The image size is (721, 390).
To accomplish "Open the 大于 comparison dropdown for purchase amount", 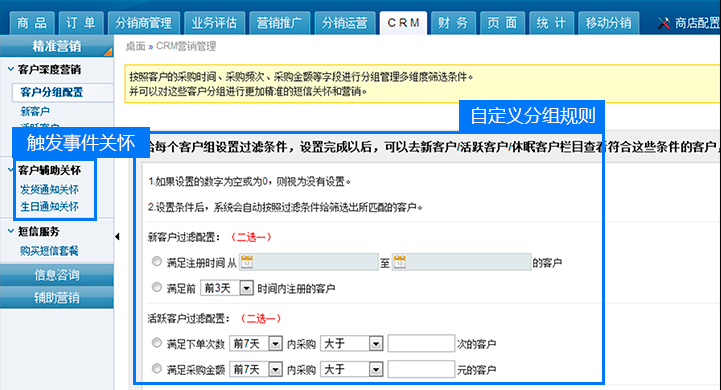I will pos(351,369).
